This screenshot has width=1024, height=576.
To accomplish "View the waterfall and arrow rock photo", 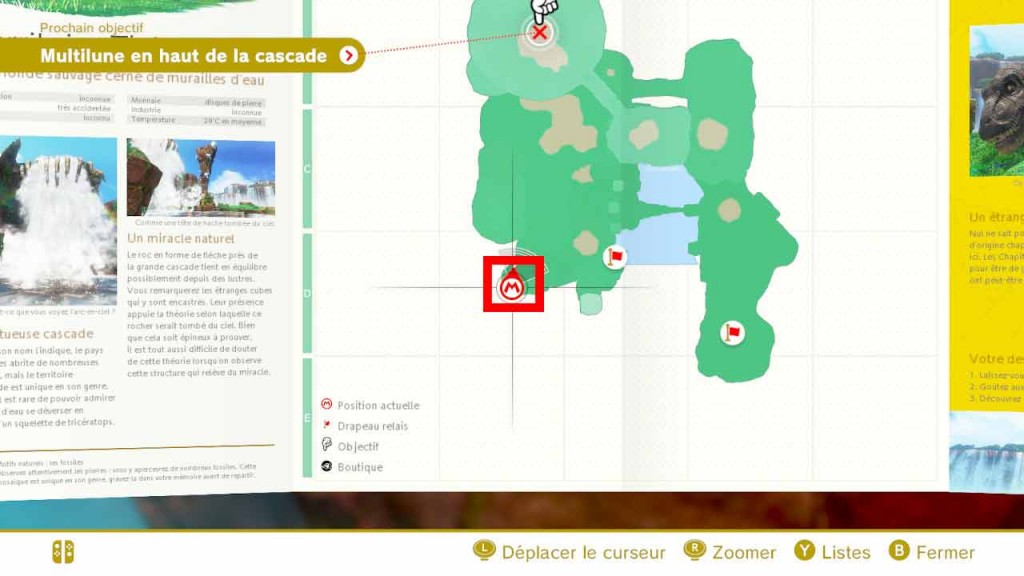I will tap(200, 177).
